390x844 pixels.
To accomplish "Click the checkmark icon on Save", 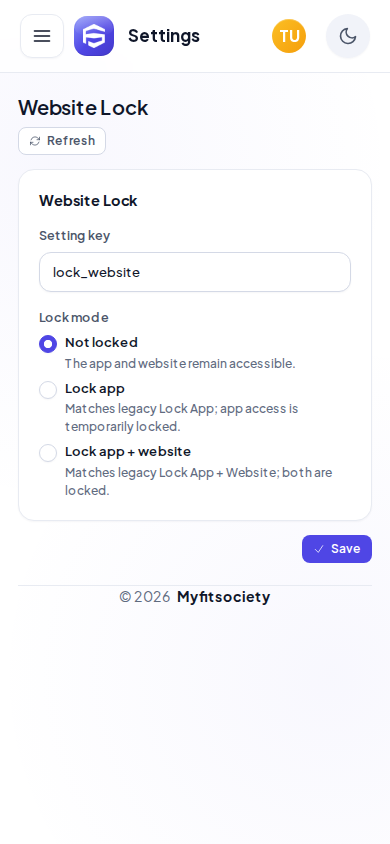I will (319, 549).
